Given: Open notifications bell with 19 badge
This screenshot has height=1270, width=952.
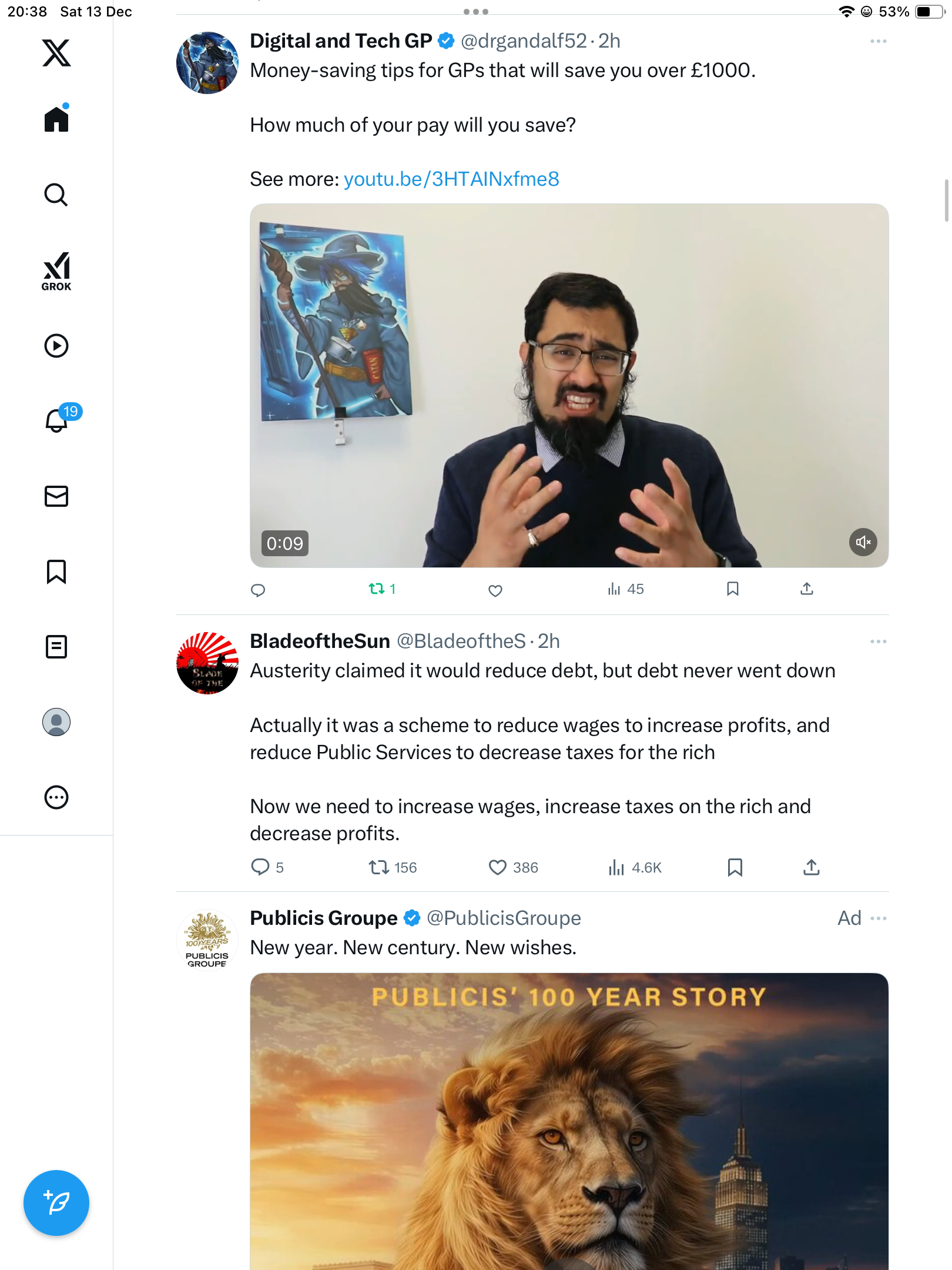Looking at the screenshot, I should pos(58,420).
